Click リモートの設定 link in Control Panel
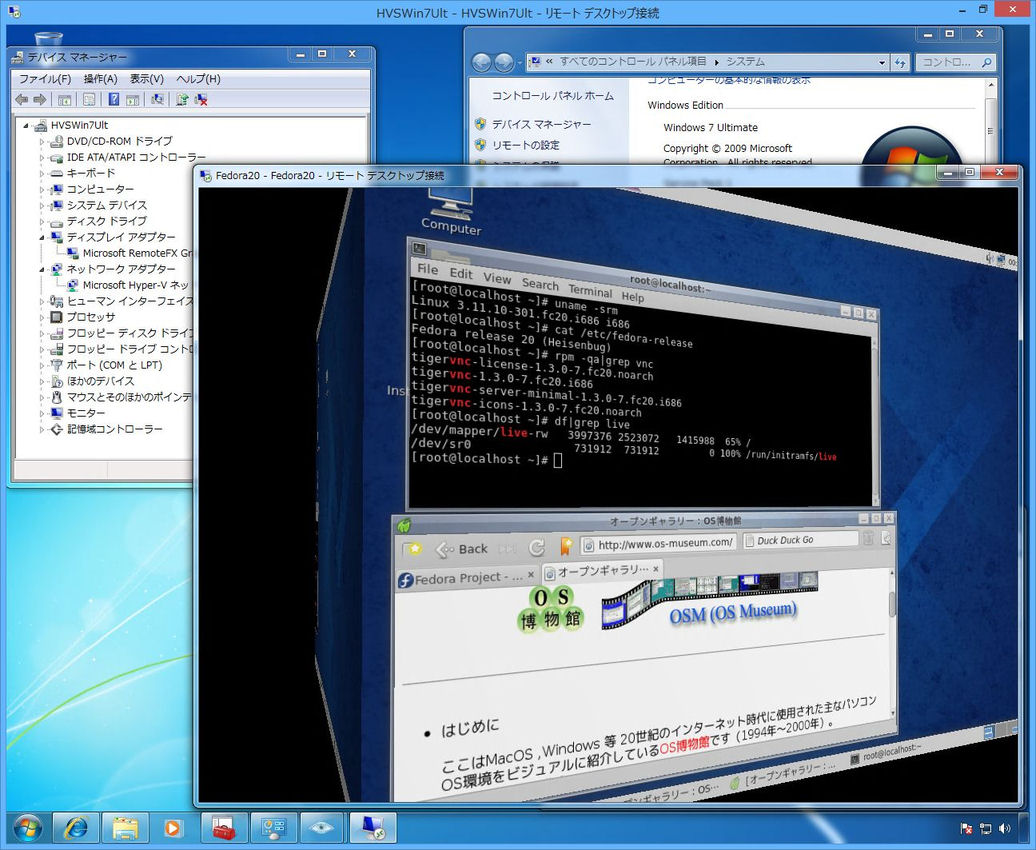 525,145
